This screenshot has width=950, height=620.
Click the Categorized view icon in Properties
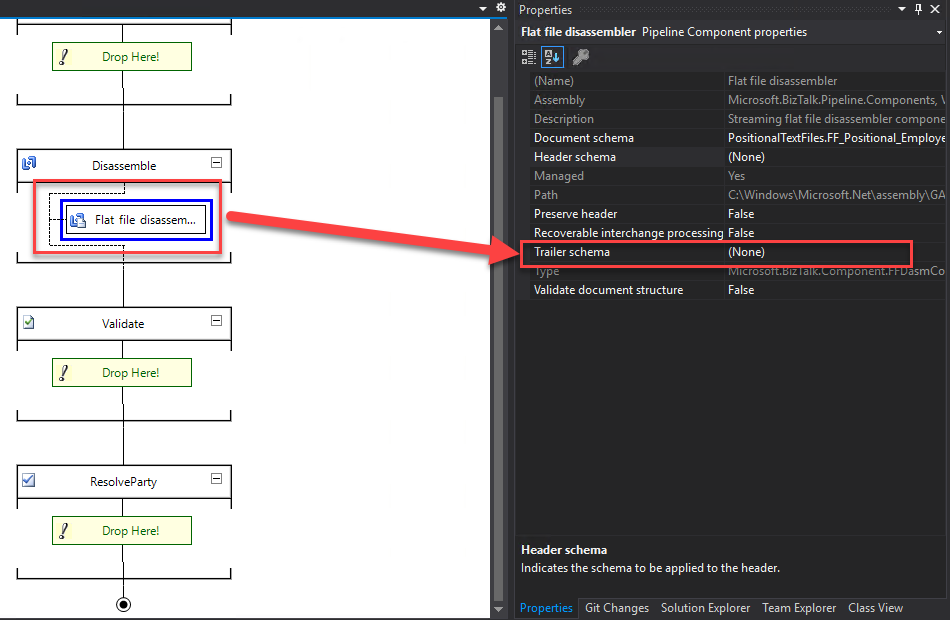529,57
